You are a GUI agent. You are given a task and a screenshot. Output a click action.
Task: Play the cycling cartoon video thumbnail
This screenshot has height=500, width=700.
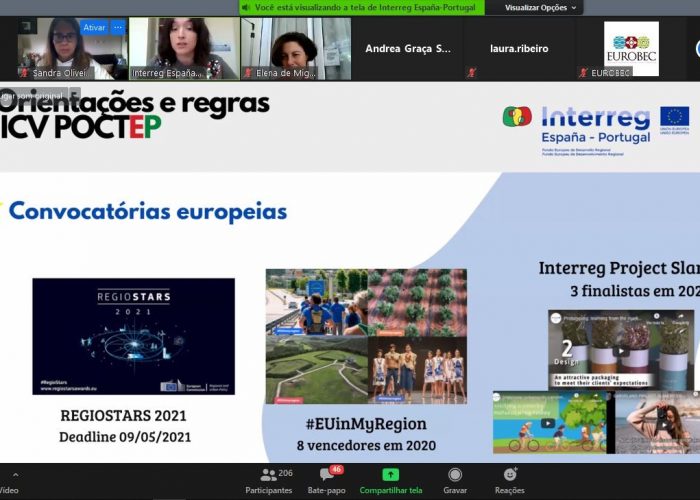pyautogui.click(x=550, y=422)
